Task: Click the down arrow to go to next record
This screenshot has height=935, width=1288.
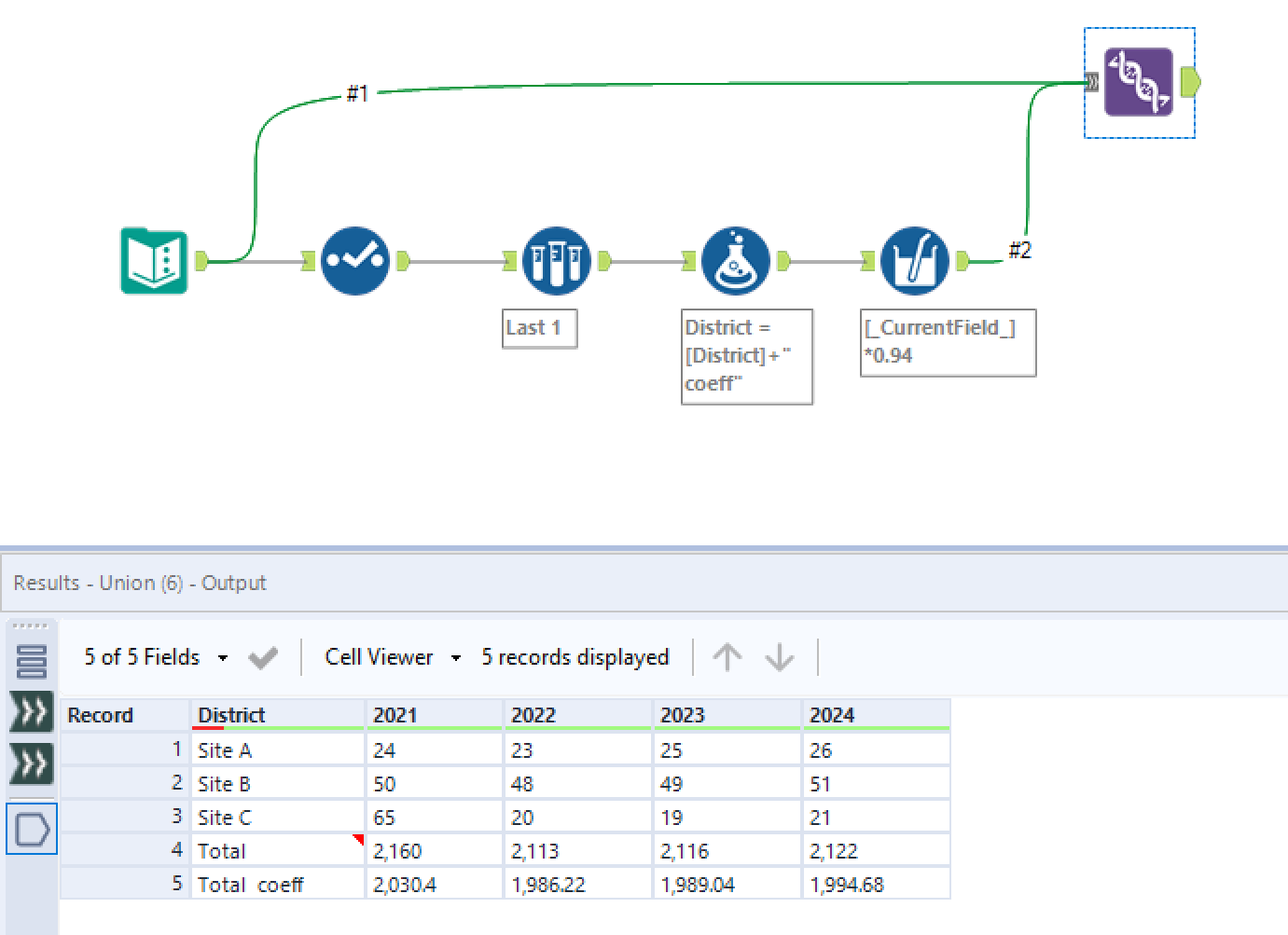Action: click(780, 656)
